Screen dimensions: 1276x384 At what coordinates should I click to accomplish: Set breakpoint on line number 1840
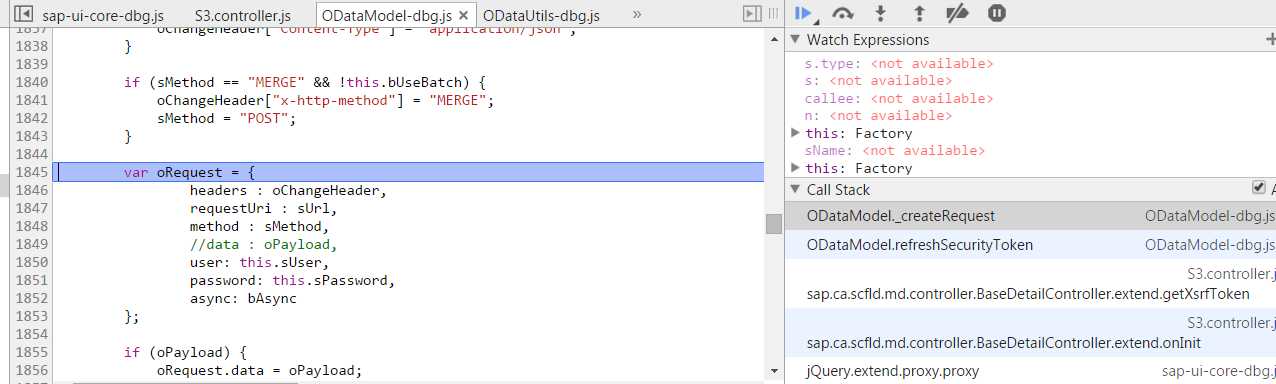click(31, 82)
